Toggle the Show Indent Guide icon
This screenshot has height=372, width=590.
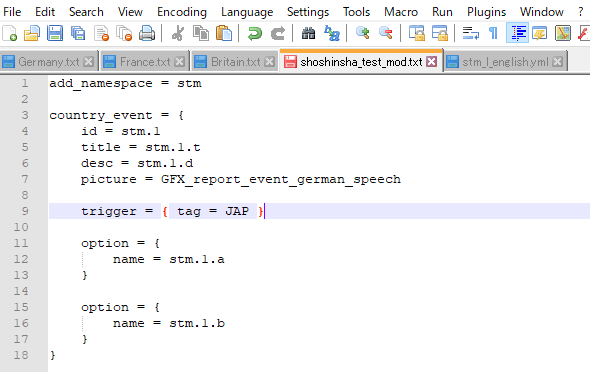(x=517, y=33)
